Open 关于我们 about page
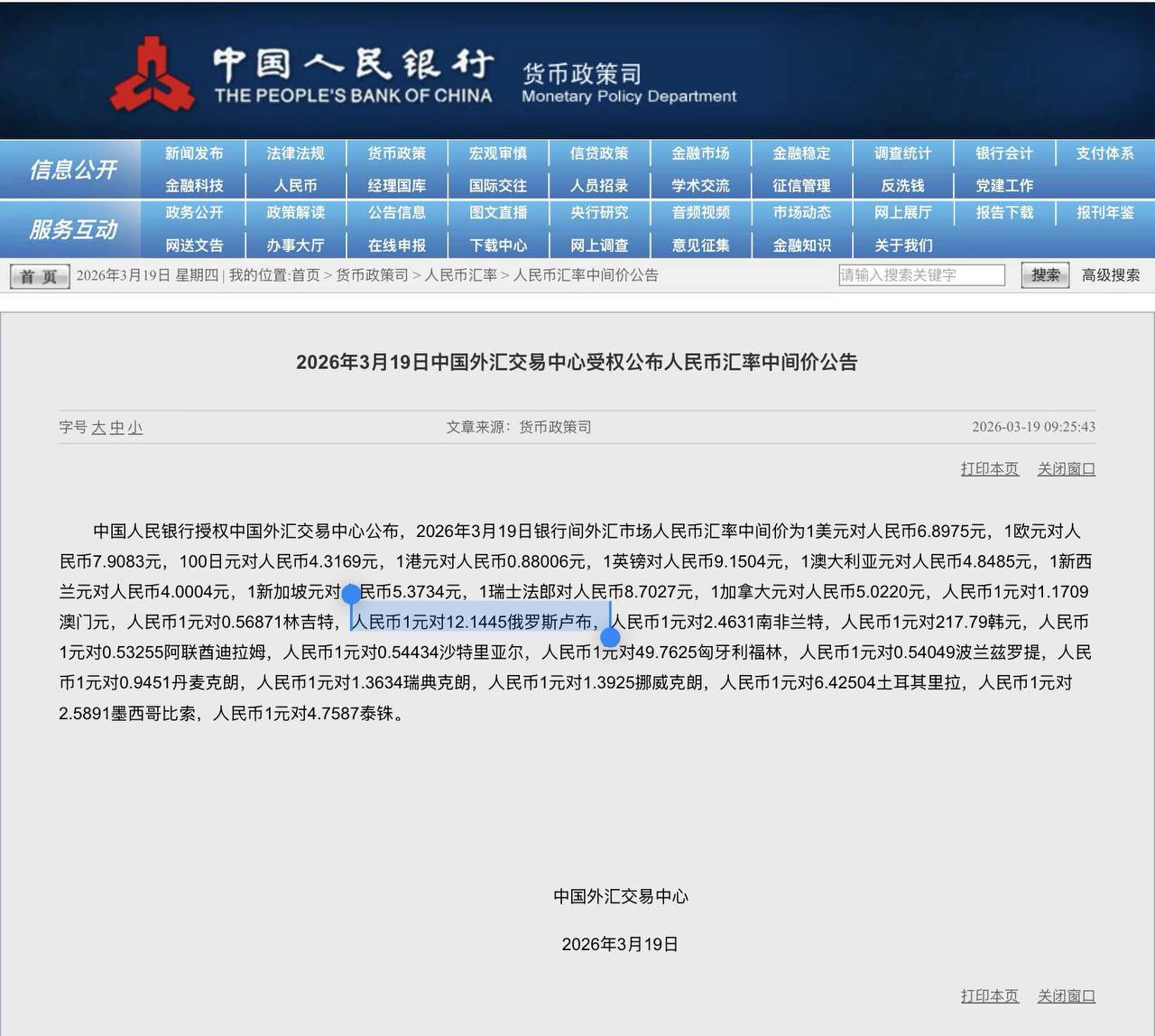Viewport: 1155px width, 1036px height. point(903,245)
